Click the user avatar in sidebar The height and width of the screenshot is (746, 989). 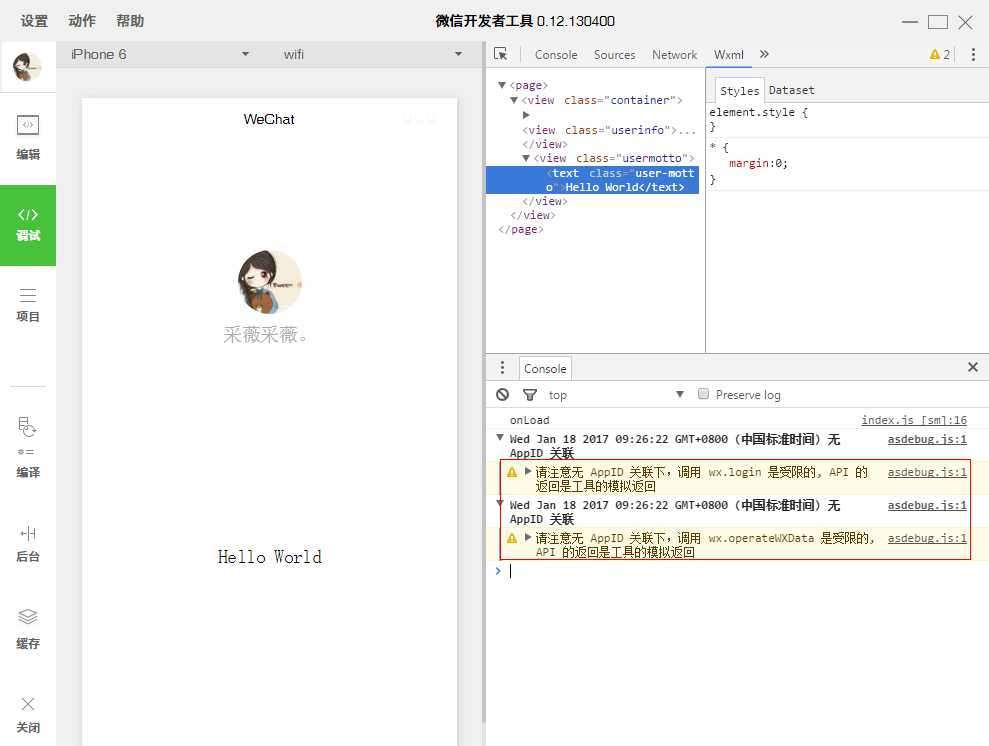click(27, 67)
